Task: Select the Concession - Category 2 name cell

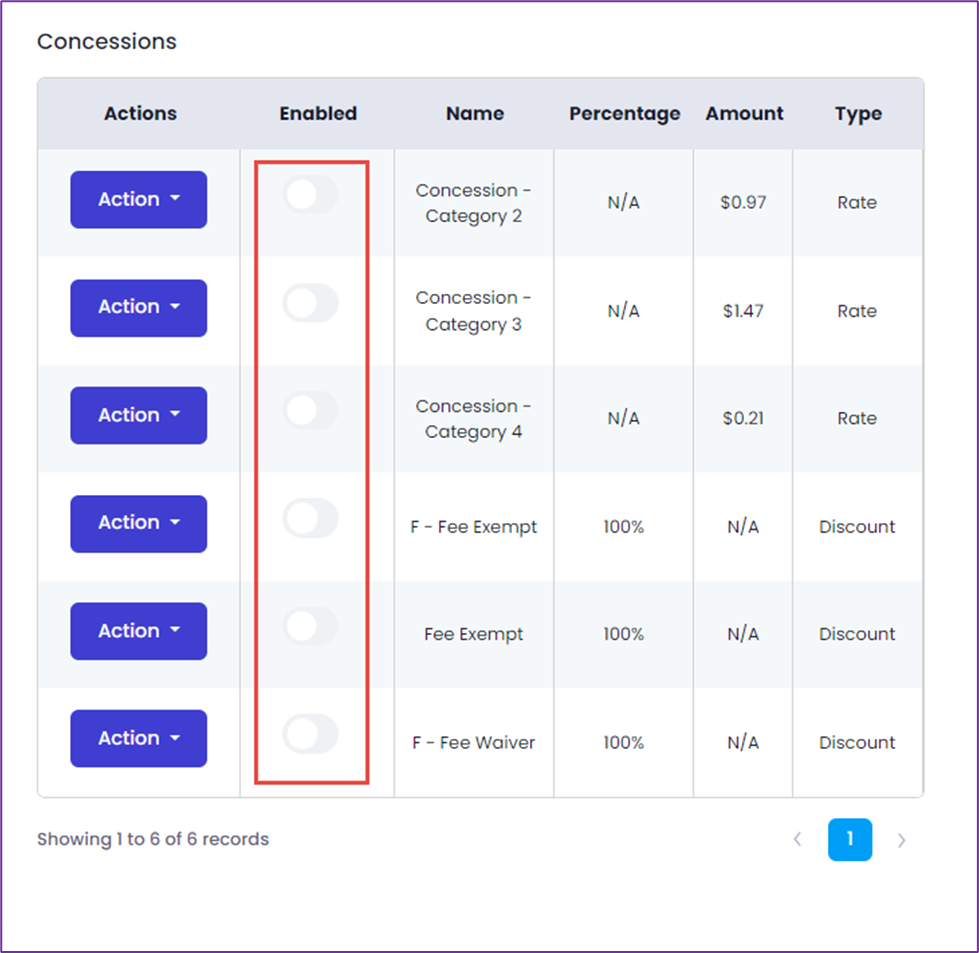Action: click(474, 203)
